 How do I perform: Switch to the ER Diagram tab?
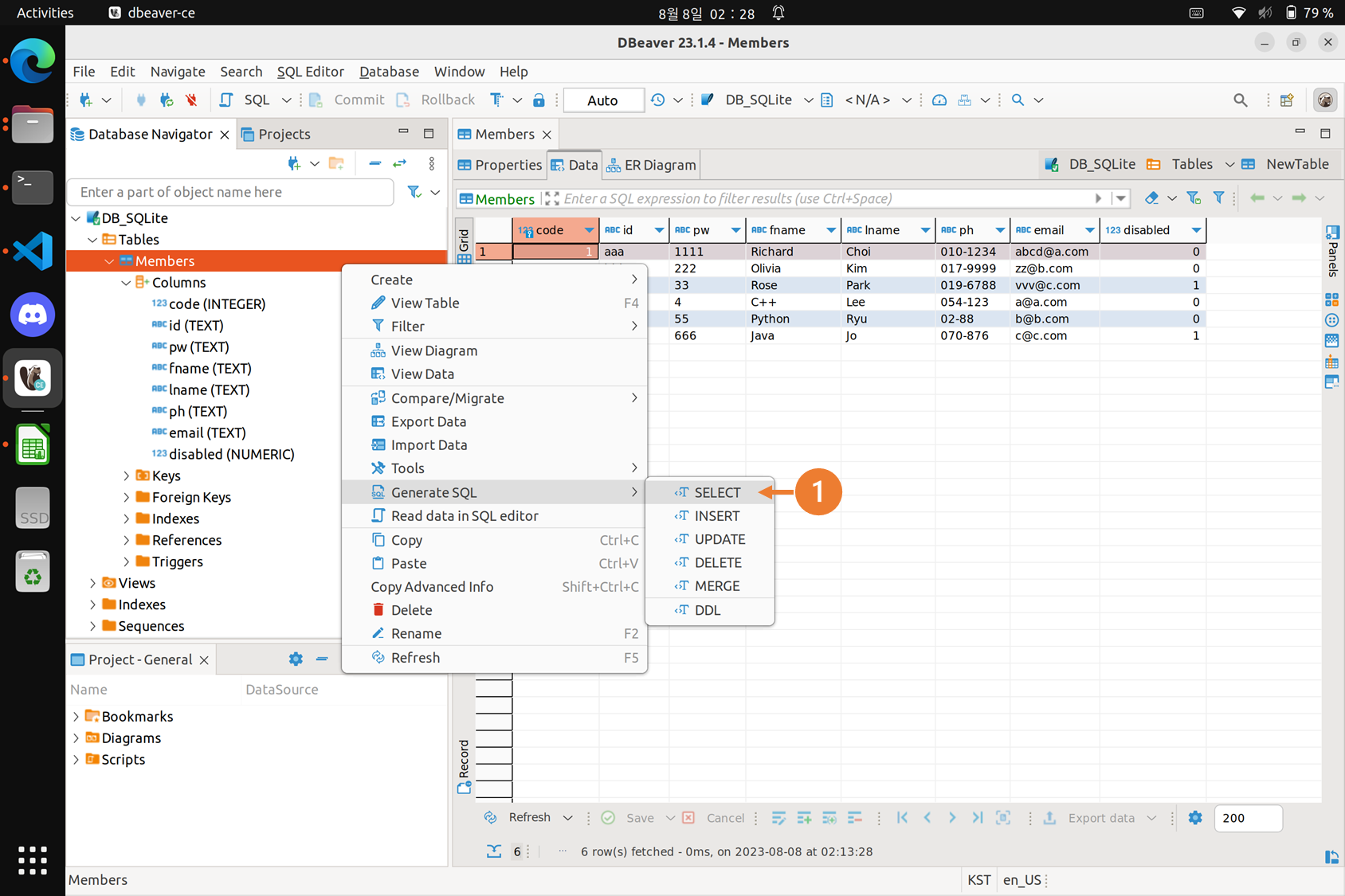click(x=651, y=165)
